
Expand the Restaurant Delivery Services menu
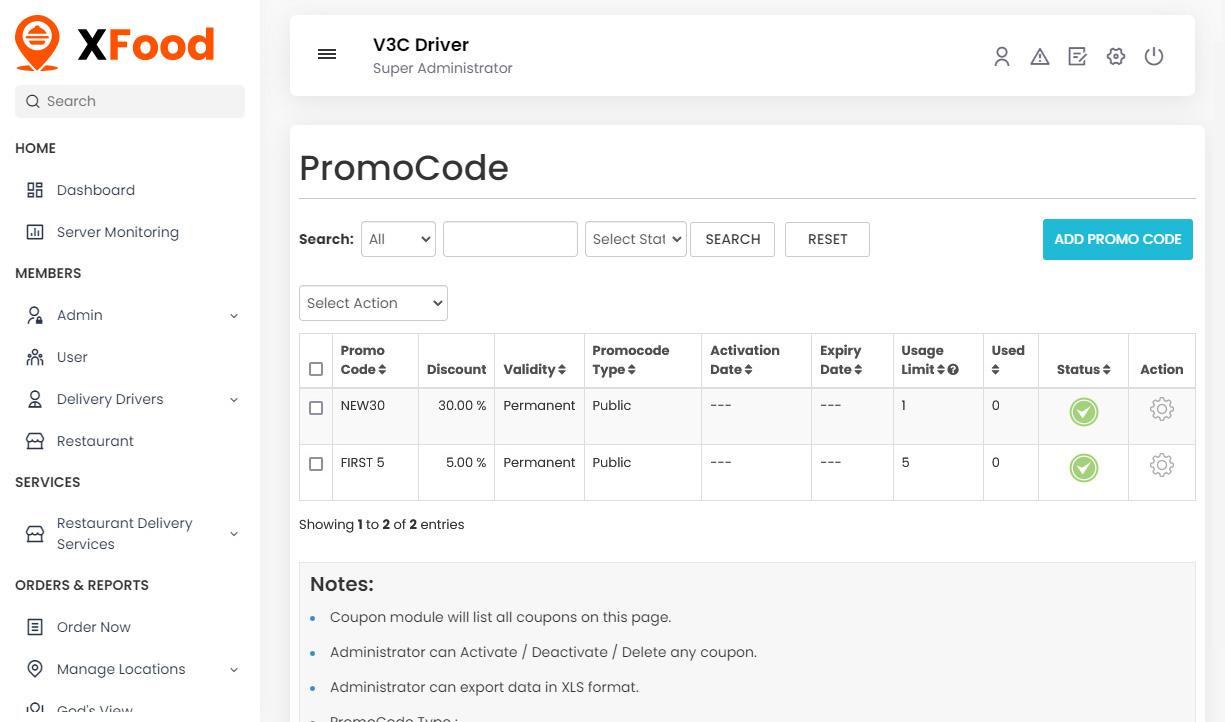pyautogui.click(x=126, y=533)
